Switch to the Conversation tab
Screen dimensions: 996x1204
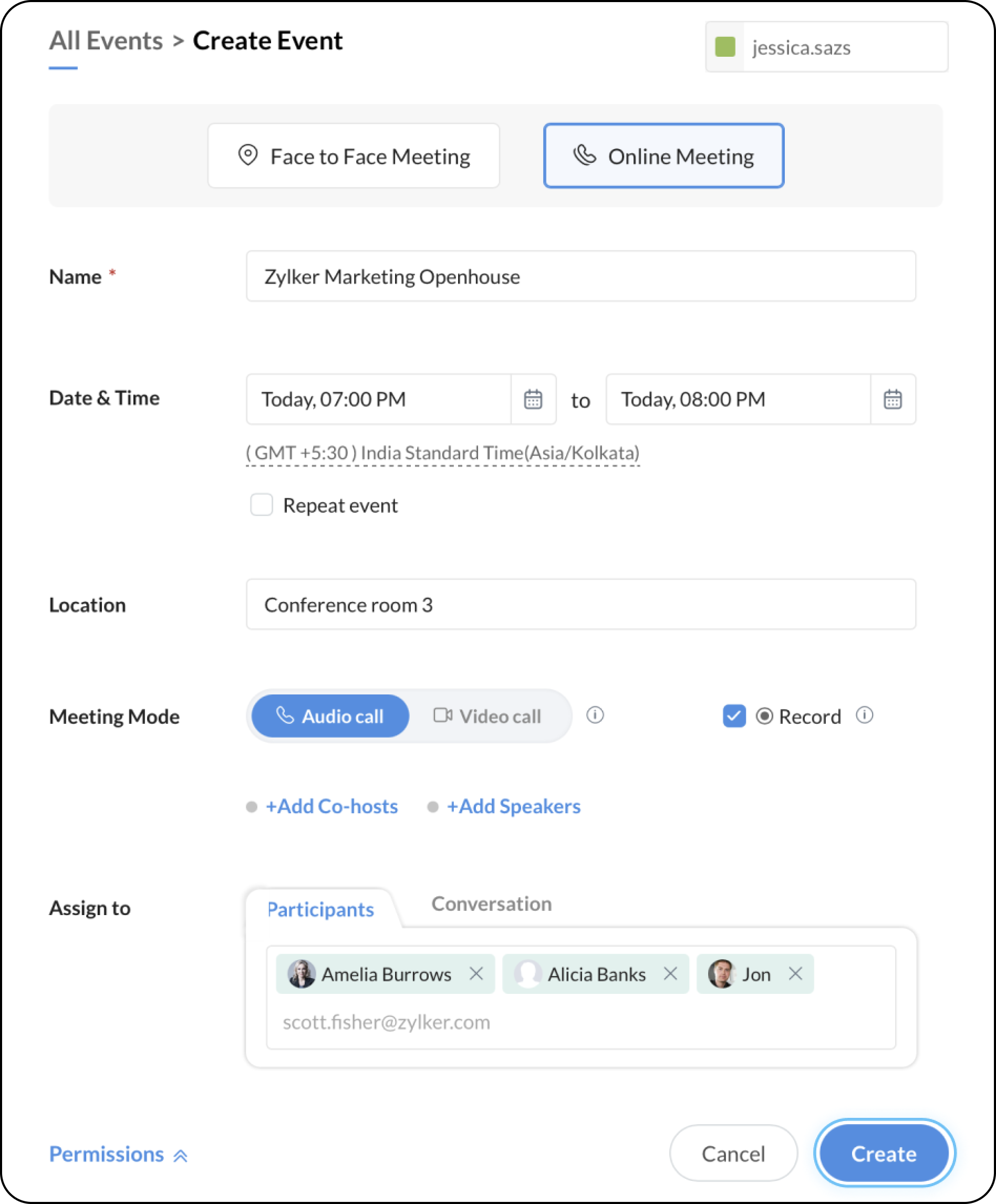coord(491,904)
